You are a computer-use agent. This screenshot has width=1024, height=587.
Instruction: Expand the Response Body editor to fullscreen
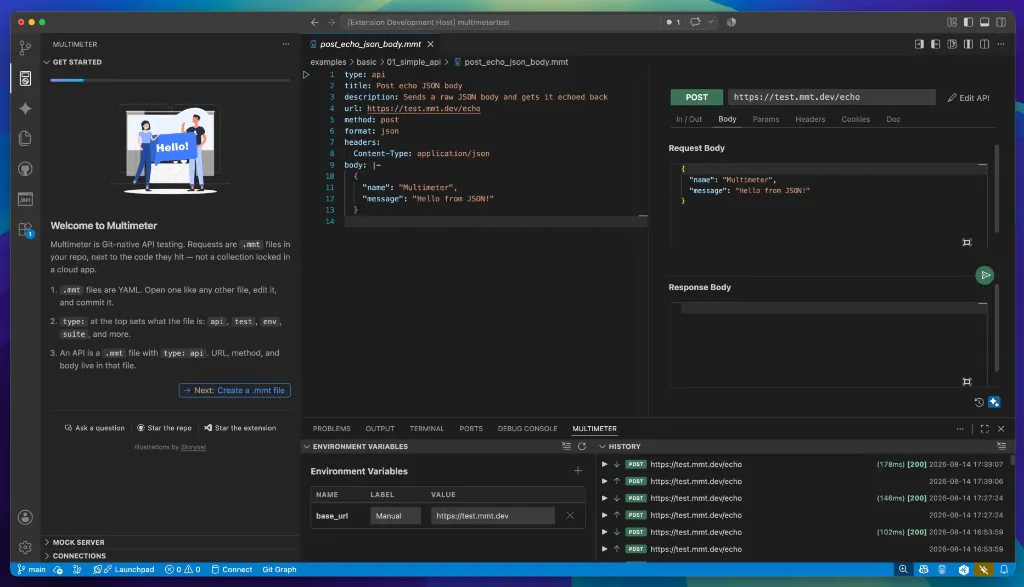[x=967, y=382]
